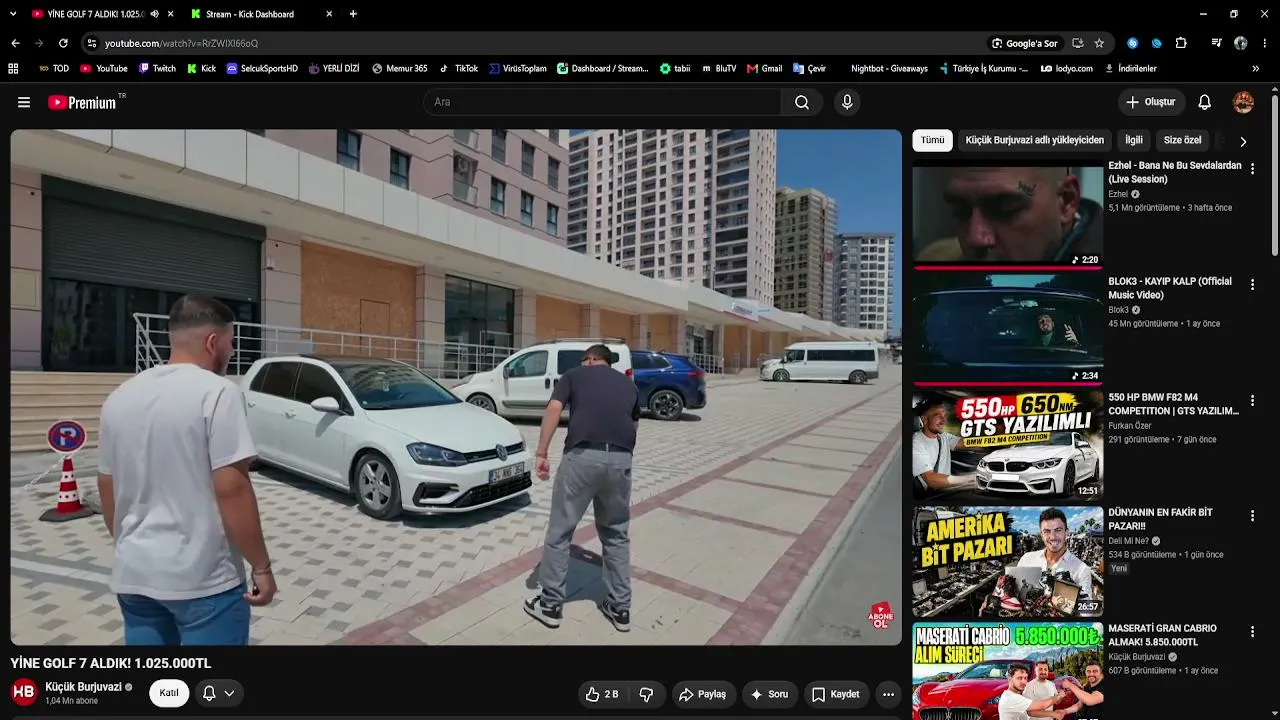This screenshot has width=1280, height=720.
Task: Click the red Abone Ol video watermark
Action: click(881, 615)
